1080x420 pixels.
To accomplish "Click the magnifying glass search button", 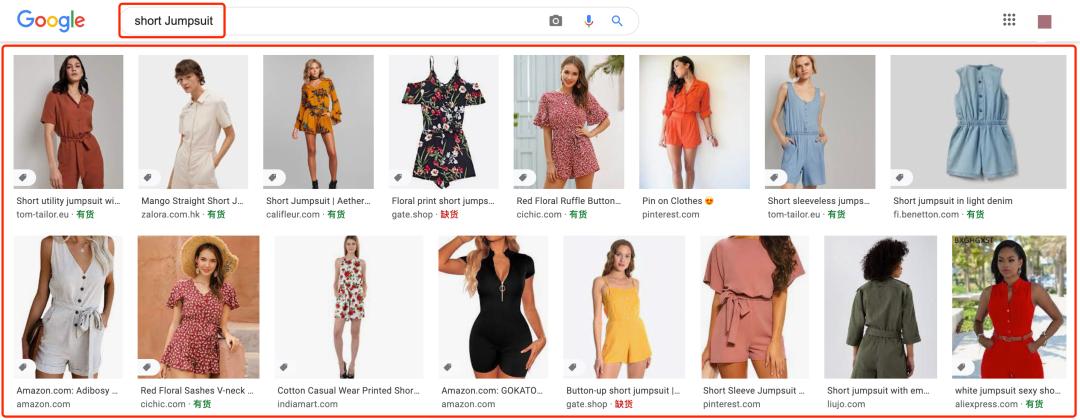I will (617, 21).
